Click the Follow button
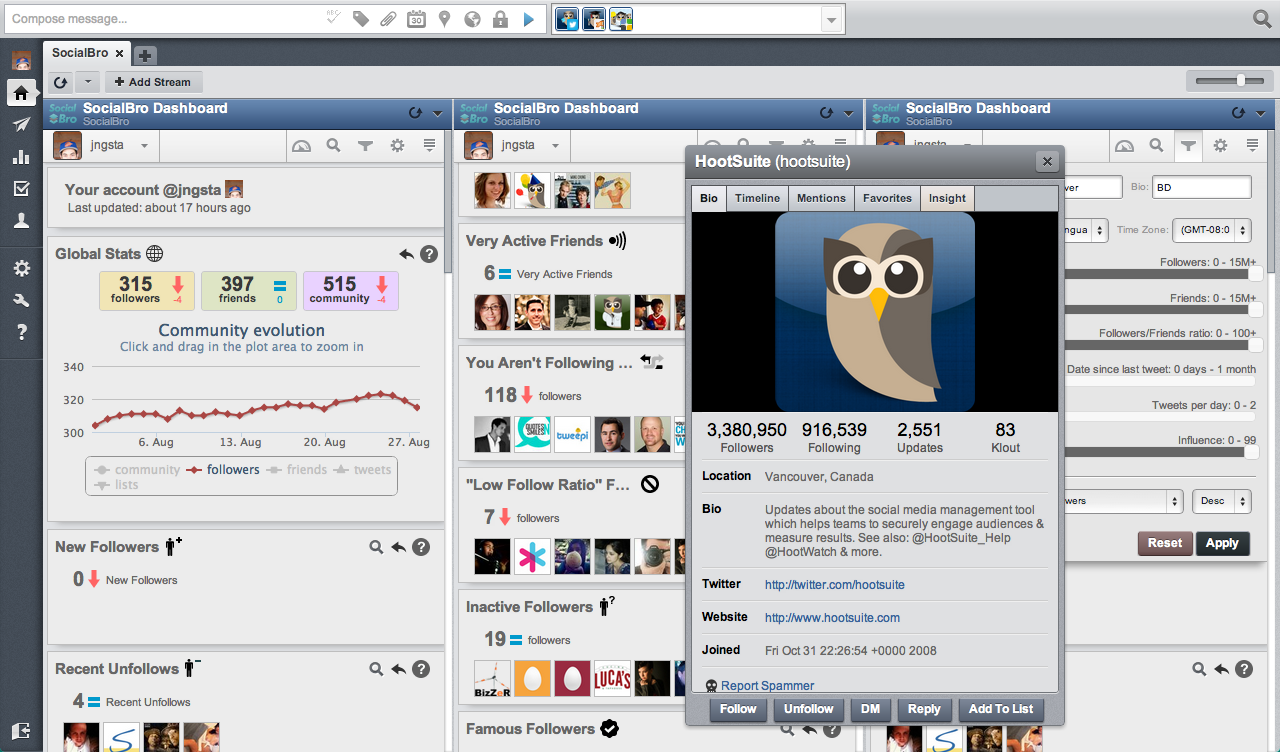This screenshot has width=1280, height=752. click(738, 709)
